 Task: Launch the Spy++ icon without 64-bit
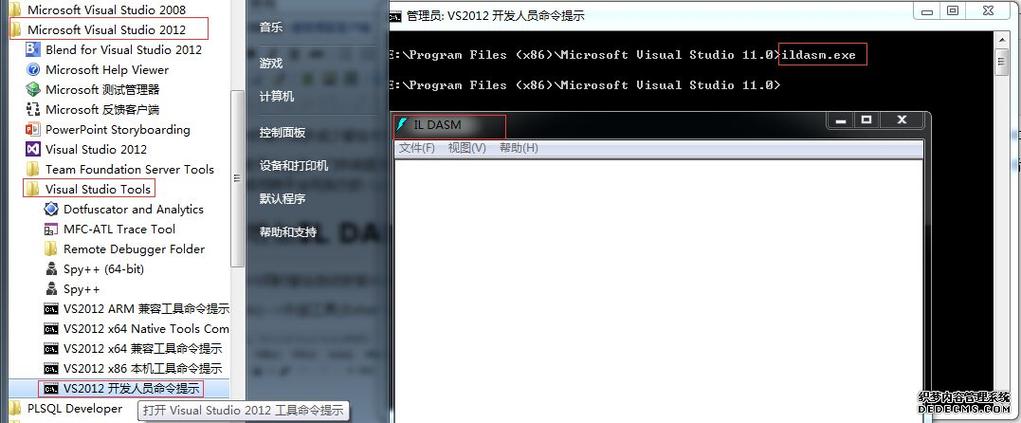pyautogui.click(x=51, y=289)
